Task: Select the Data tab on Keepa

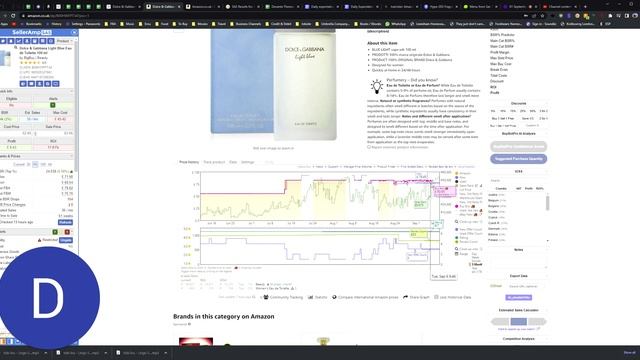Action: [233, 162]
